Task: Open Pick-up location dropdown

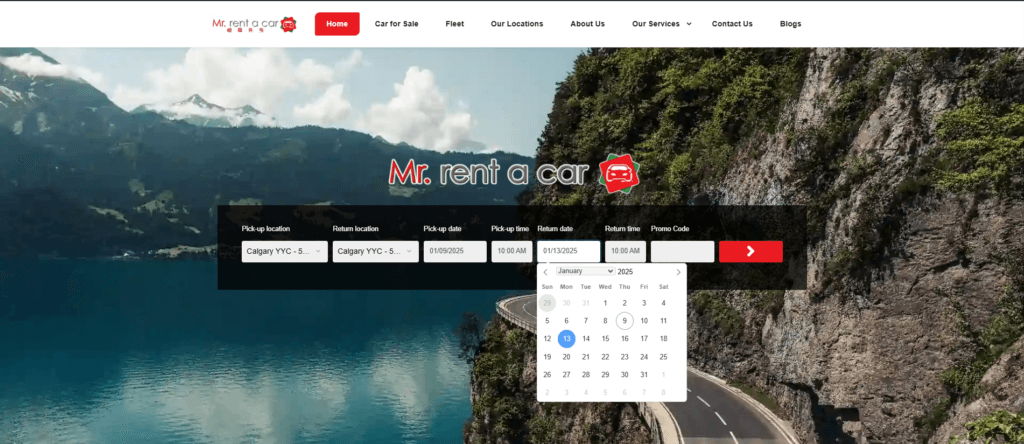Action: tap(284, 251)
